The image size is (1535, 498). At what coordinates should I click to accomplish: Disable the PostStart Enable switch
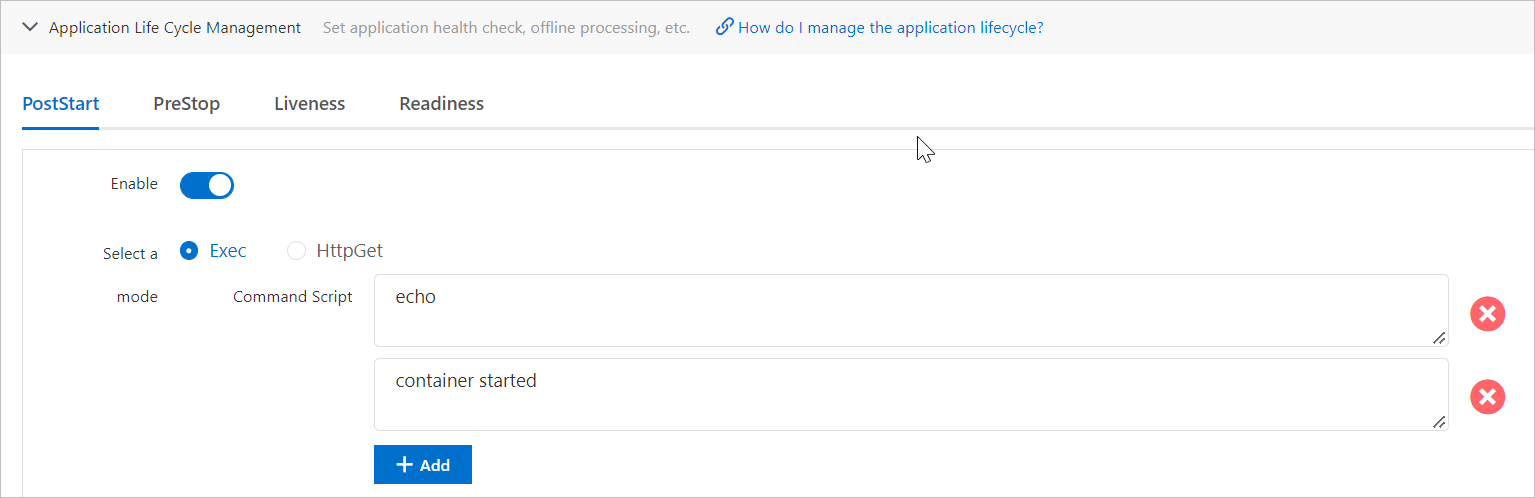tap(207, 185)
